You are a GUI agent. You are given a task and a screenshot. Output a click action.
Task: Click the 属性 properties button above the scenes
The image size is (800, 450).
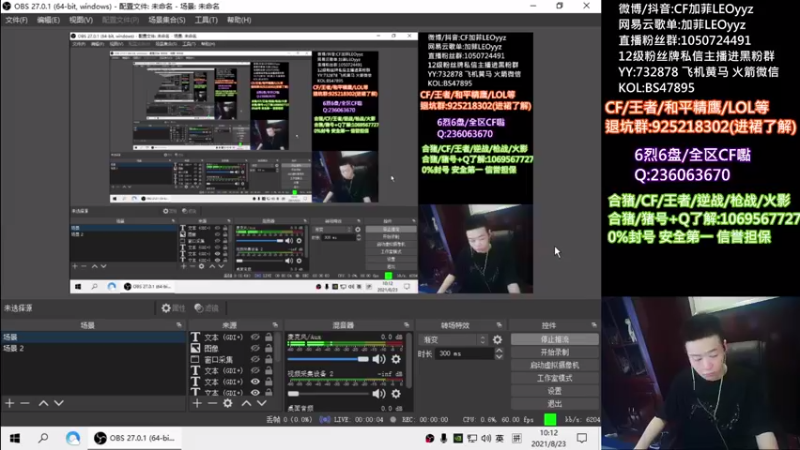[x=173, y=308]
